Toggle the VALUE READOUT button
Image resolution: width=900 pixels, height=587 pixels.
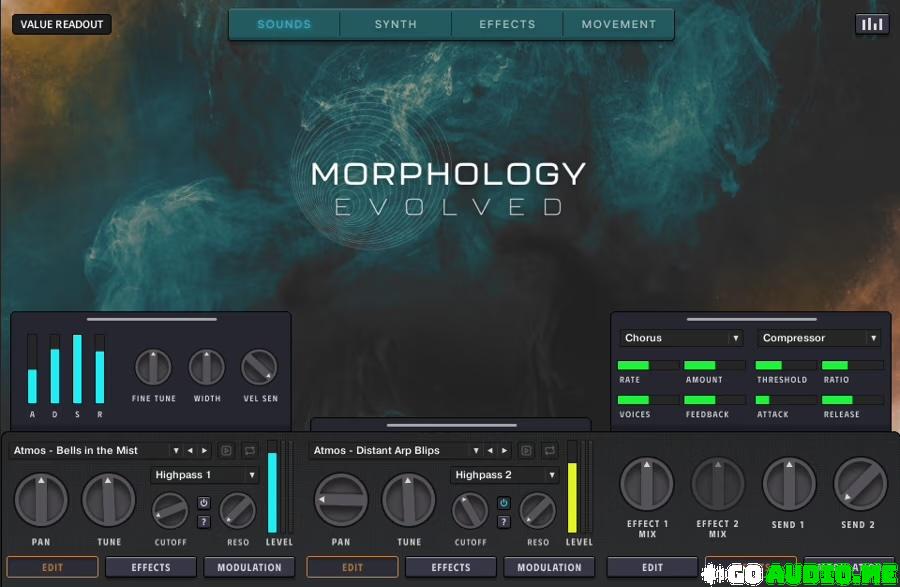pos(62,25)
